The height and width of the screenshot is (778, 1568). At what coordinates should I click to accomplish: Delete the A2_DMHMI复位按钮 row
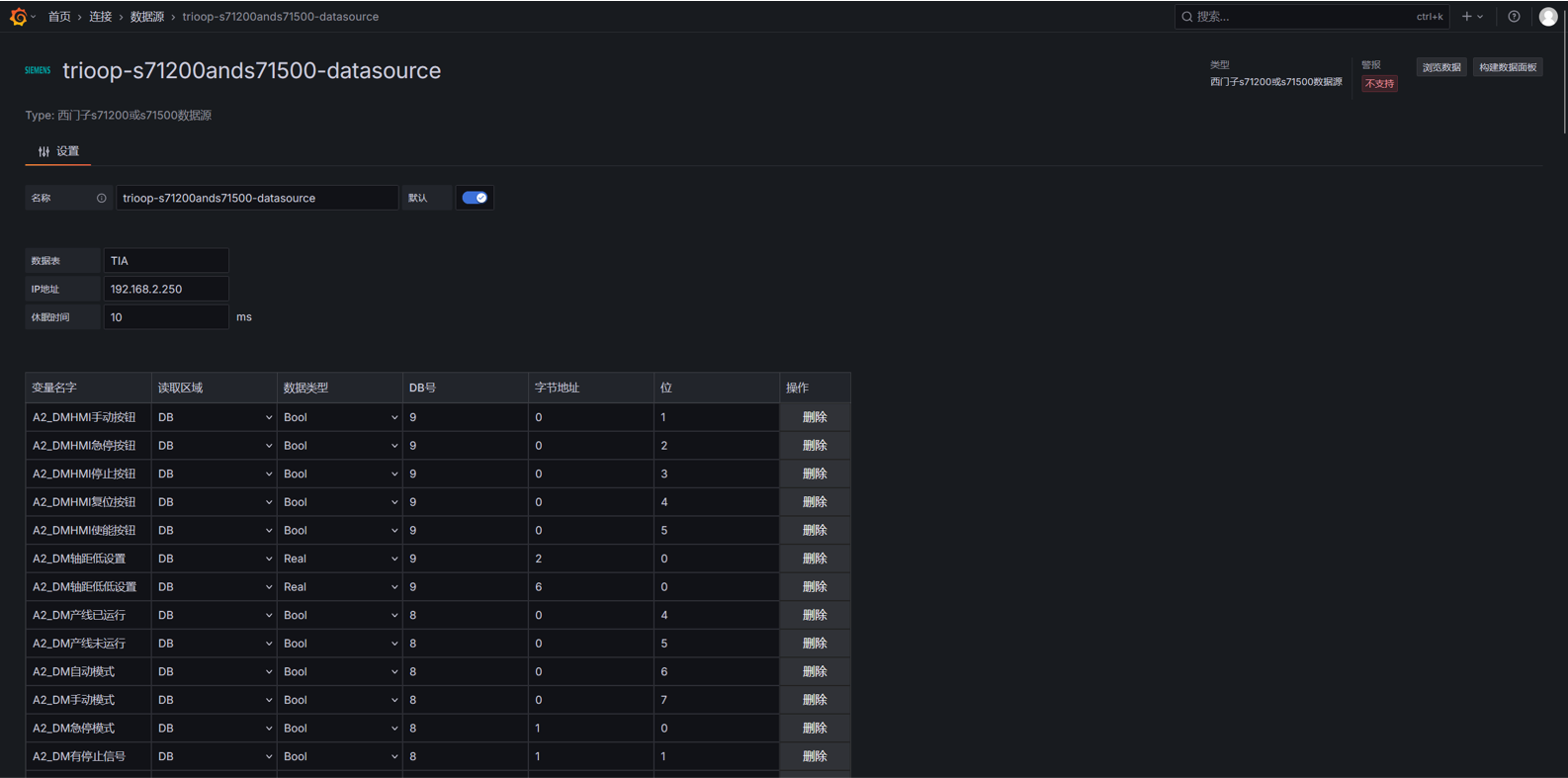[x=815, y=502]
